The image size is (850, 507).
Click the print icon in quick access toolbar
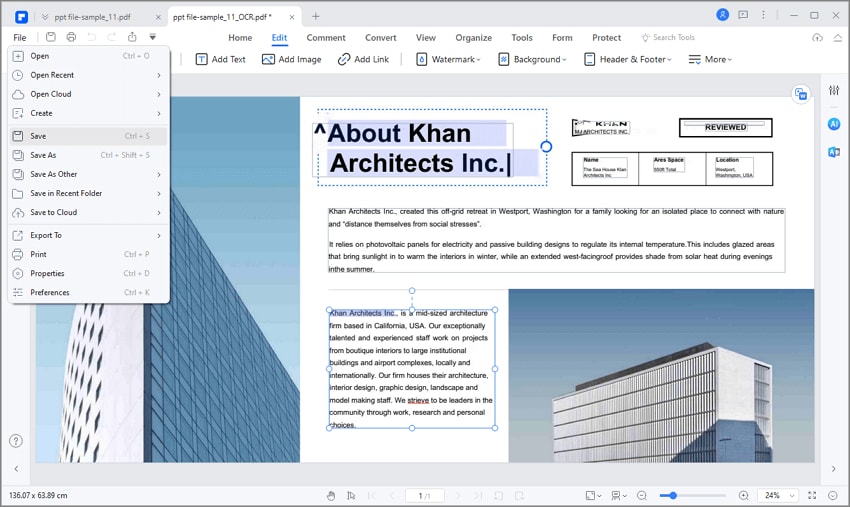71,37
